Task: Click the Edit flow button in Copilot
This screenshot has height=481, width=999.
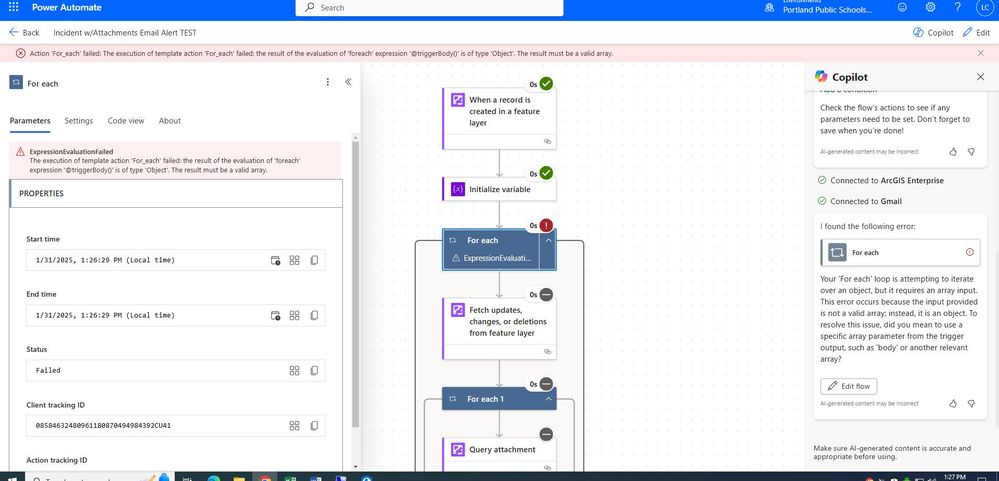Action: tap(849, 386)
